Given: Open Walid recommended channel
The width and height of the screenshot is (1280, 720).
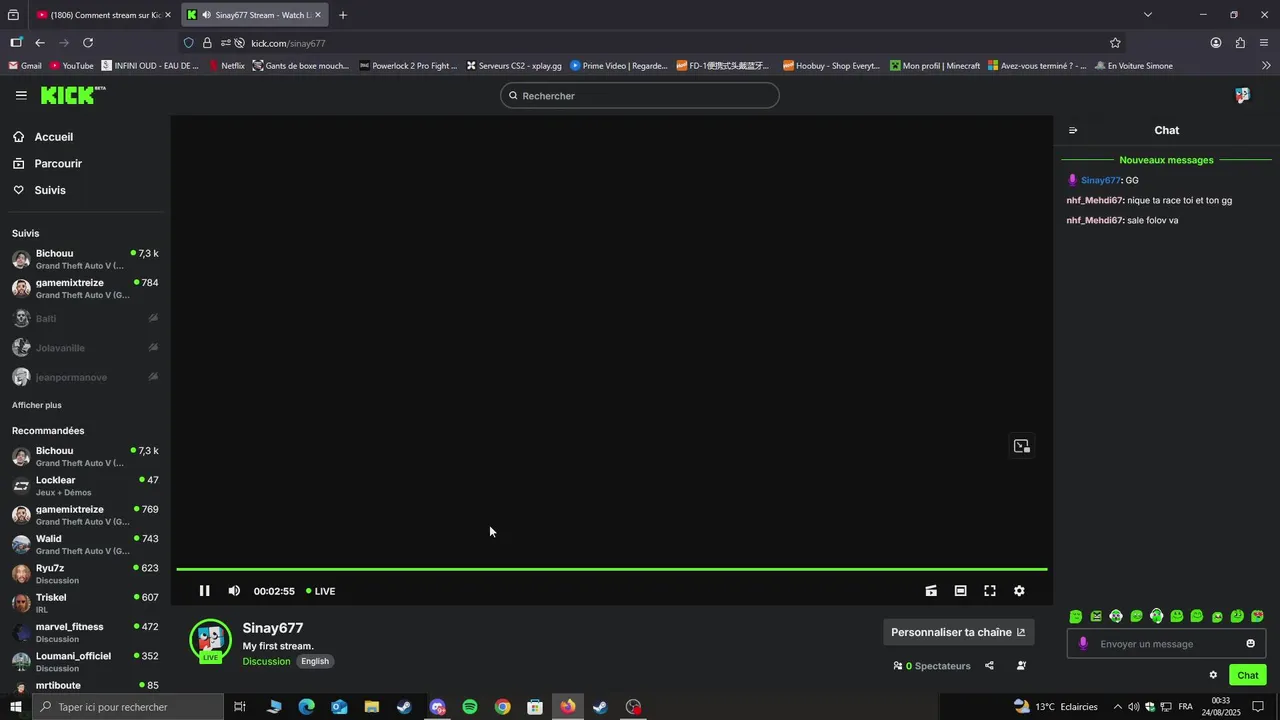Looking at the screenshot, I should pyautogui.click(x=85, y=545).
